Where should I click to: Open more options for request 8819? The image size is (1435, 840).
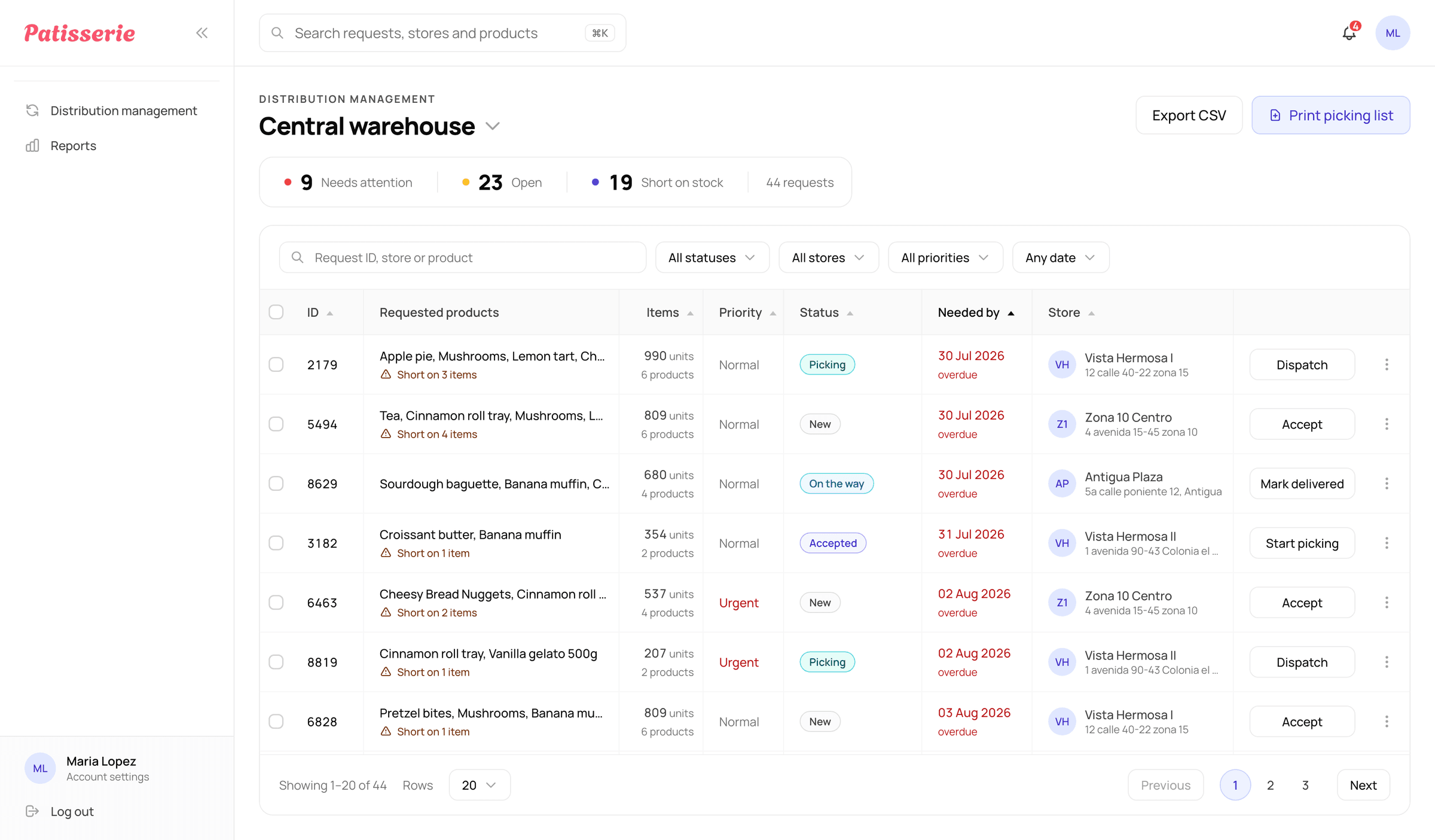click(x=1387, y=662)
